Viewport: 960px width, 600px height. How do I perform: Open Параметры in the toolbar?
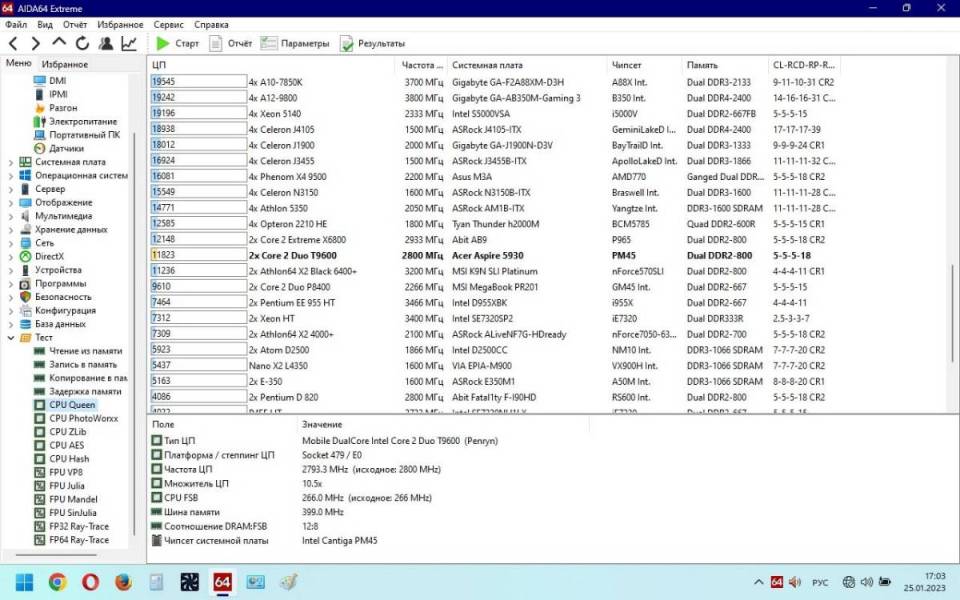pos(294,44)
